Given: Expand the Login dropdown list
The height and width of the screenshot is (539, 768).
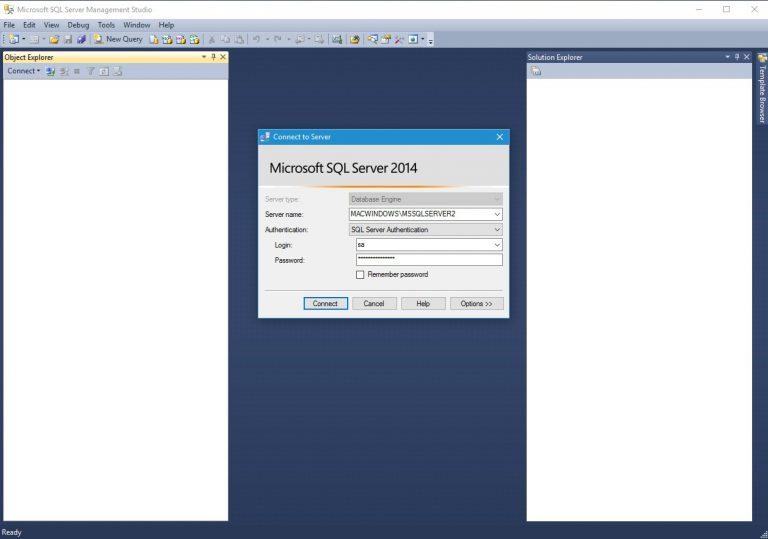Looking at the screenshot, I should (497, 245).
